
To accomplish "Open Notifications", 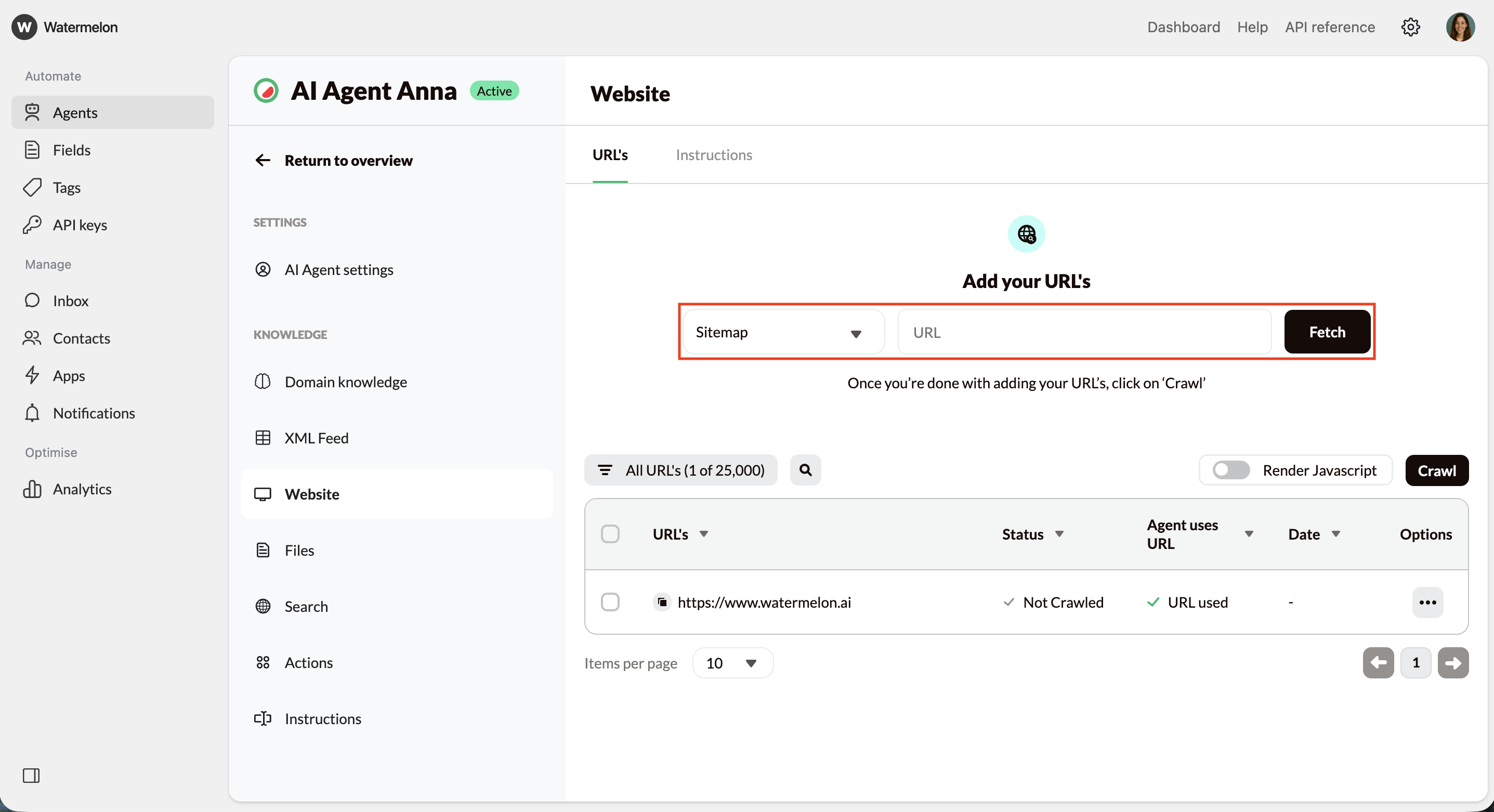I will coord(94,412).
